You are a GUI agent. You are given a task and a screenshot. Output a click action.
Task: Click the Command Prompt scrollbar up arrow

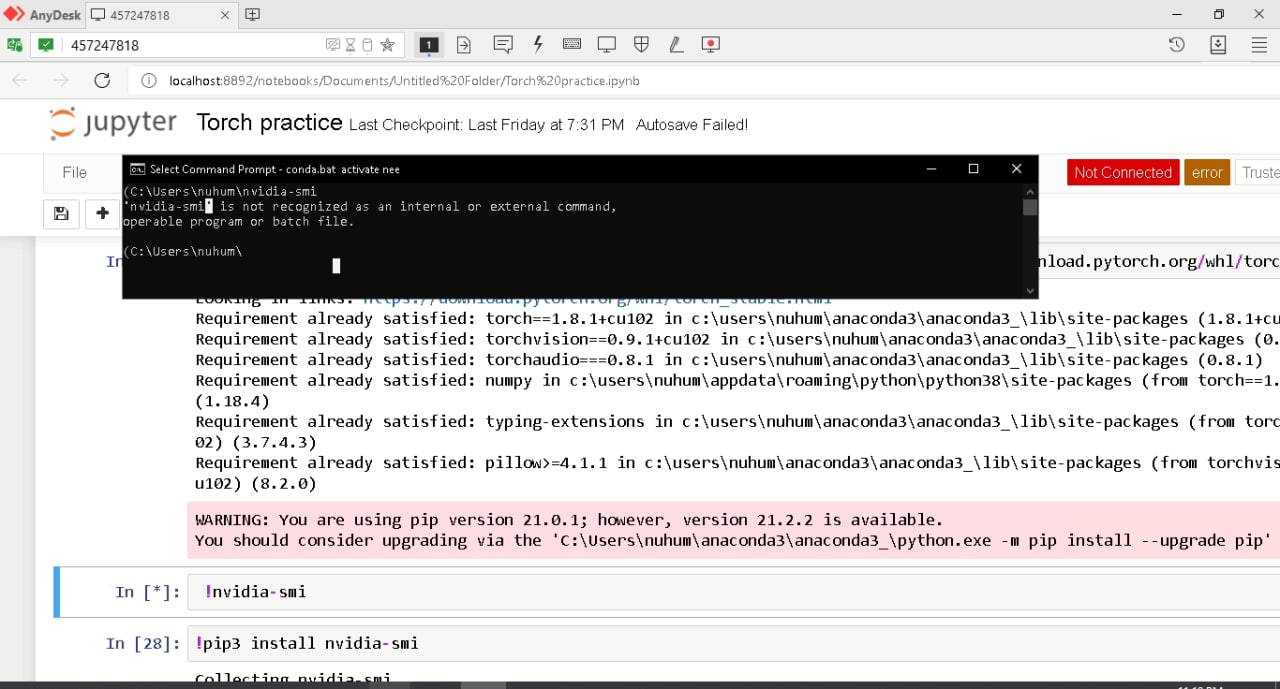[1030, 190]
